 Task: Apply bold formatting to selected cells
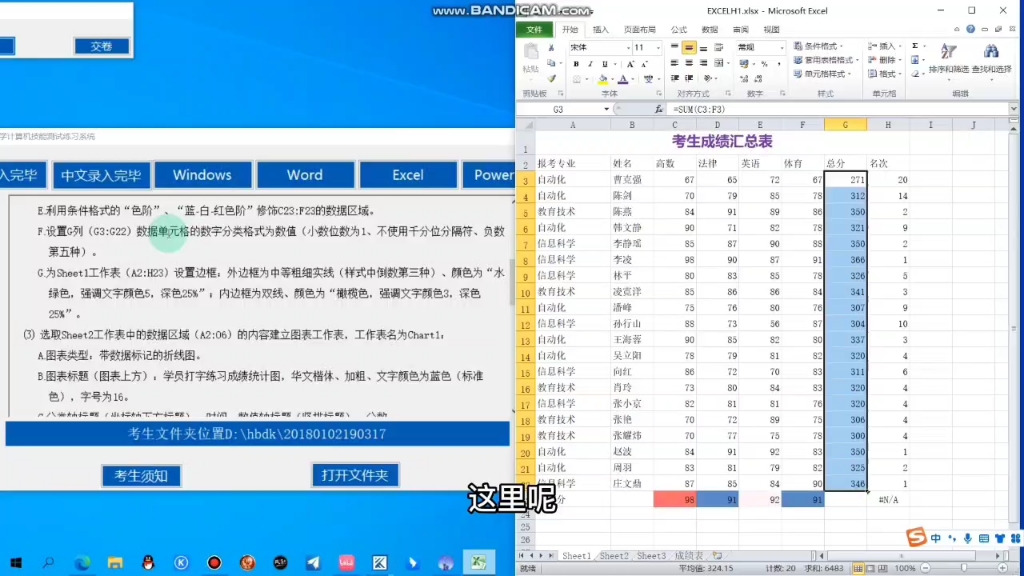[576, 65]
